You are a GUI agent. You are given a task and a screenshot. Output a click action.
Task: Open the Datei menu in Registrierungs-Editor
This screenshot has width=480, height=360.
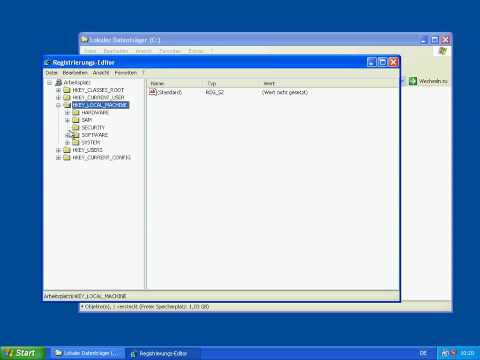(x=51, y=73)
